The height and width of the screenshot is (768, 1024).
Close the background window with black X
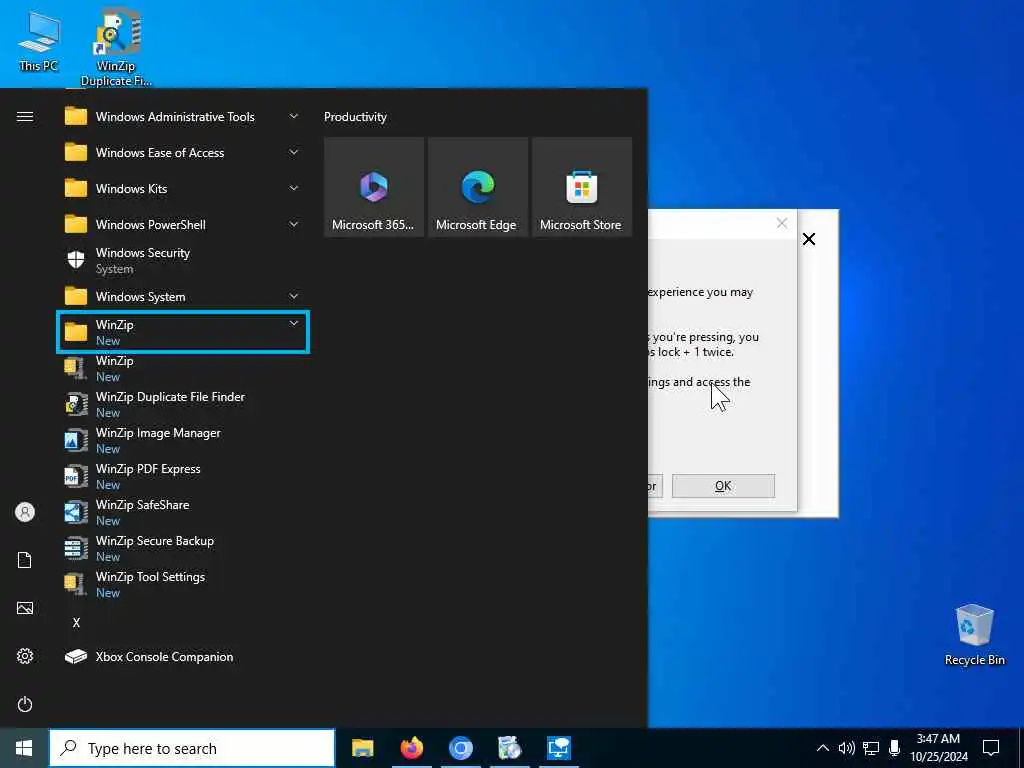click(809, 239)
